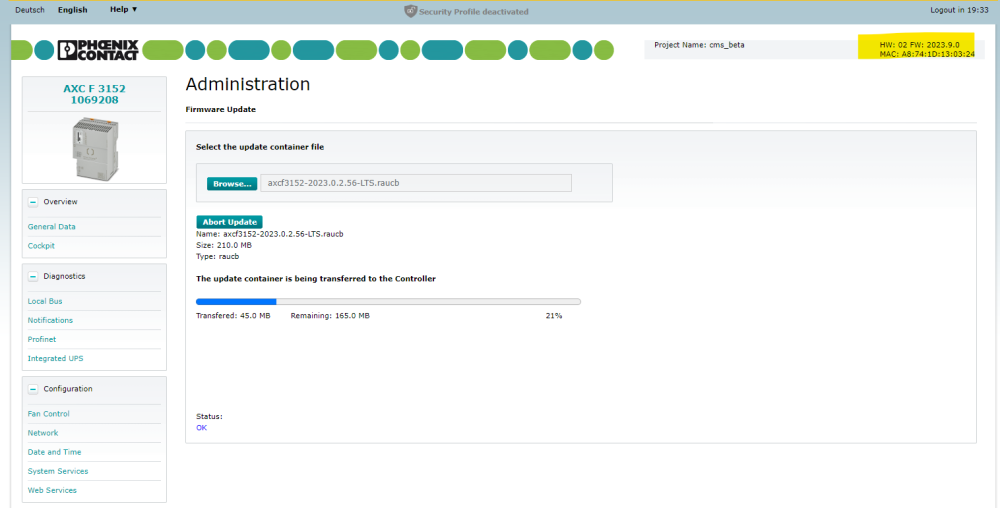Click the update container filename field

(x=415, y=183)
